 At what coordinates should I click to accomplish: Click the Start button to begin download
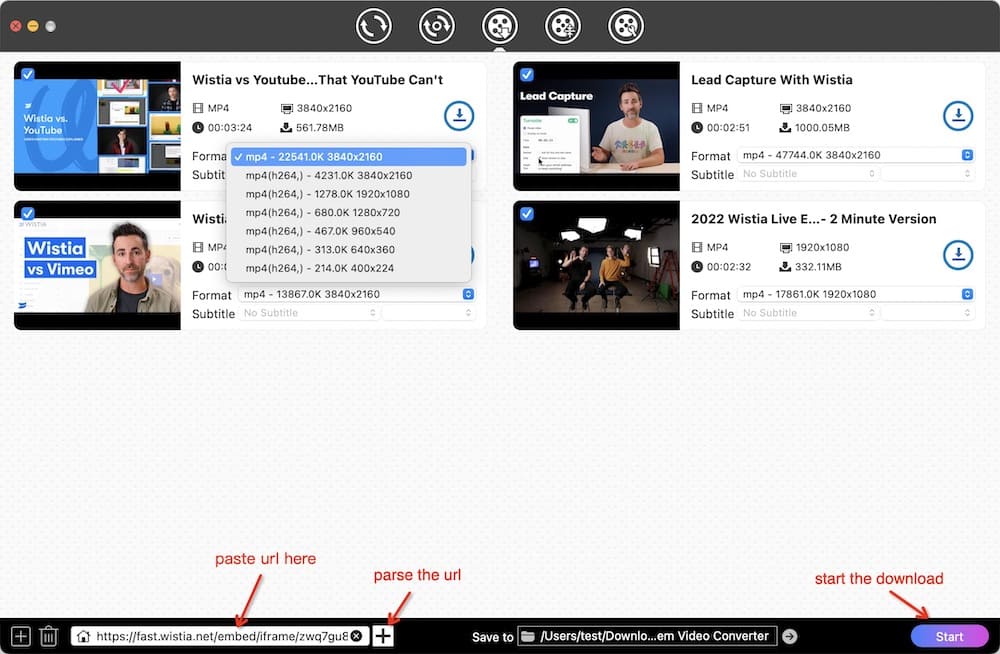pyautogui.click(x=949, y=636)
